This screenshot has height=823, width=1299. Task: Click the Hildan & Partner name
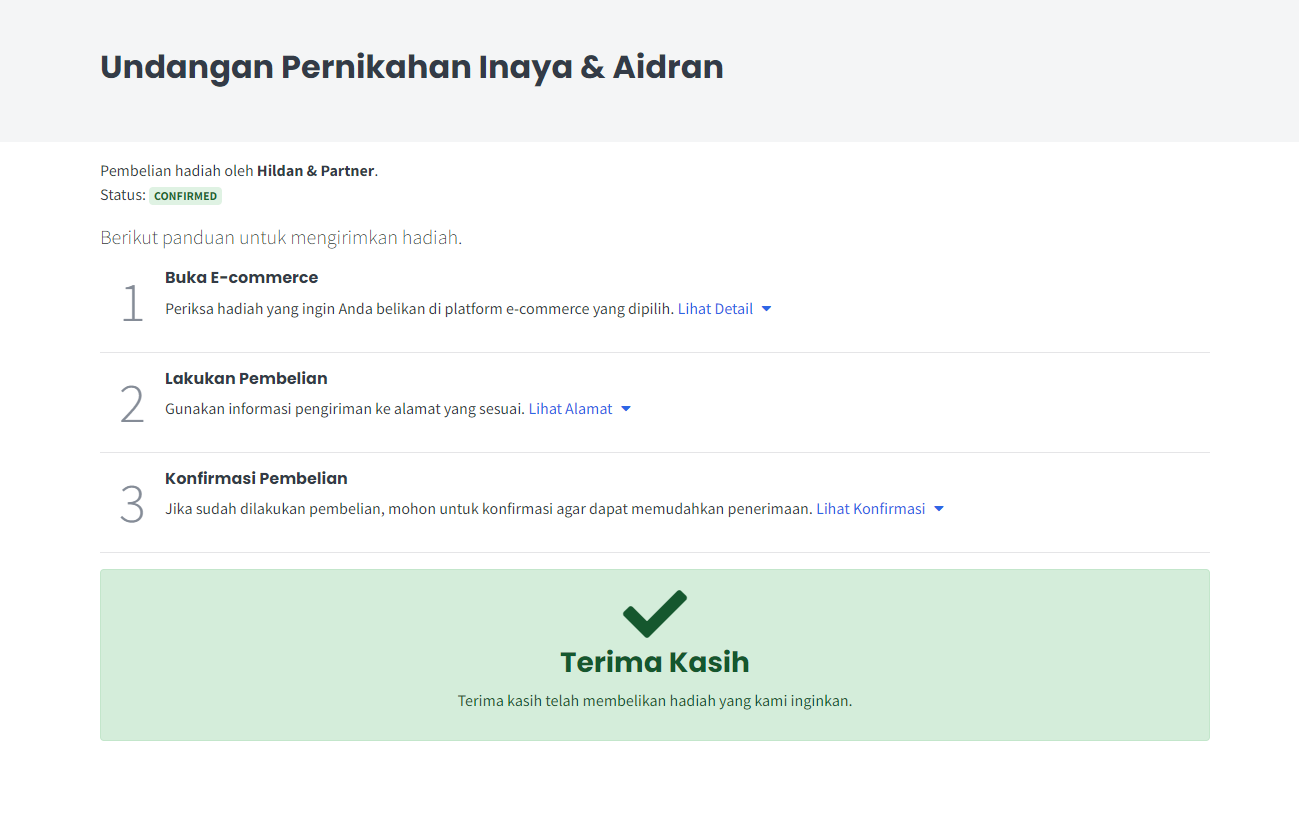315,171
